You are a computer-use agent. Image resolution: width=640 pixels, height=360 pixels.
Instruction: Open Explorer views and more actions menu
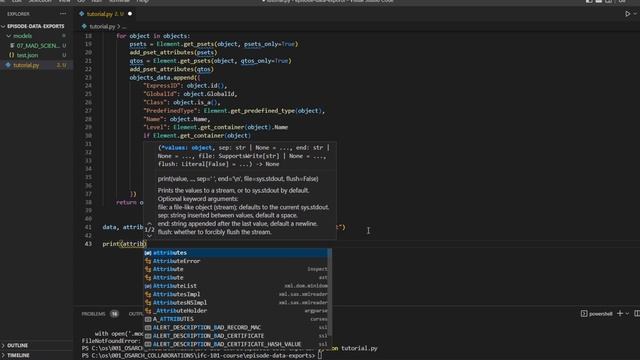[62, 14]
